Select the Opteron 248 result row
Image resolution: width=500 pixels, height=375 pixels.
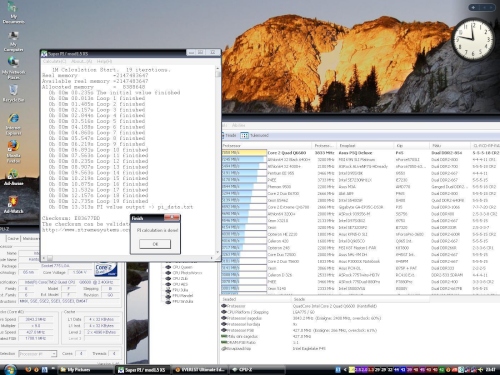[361, 248]
